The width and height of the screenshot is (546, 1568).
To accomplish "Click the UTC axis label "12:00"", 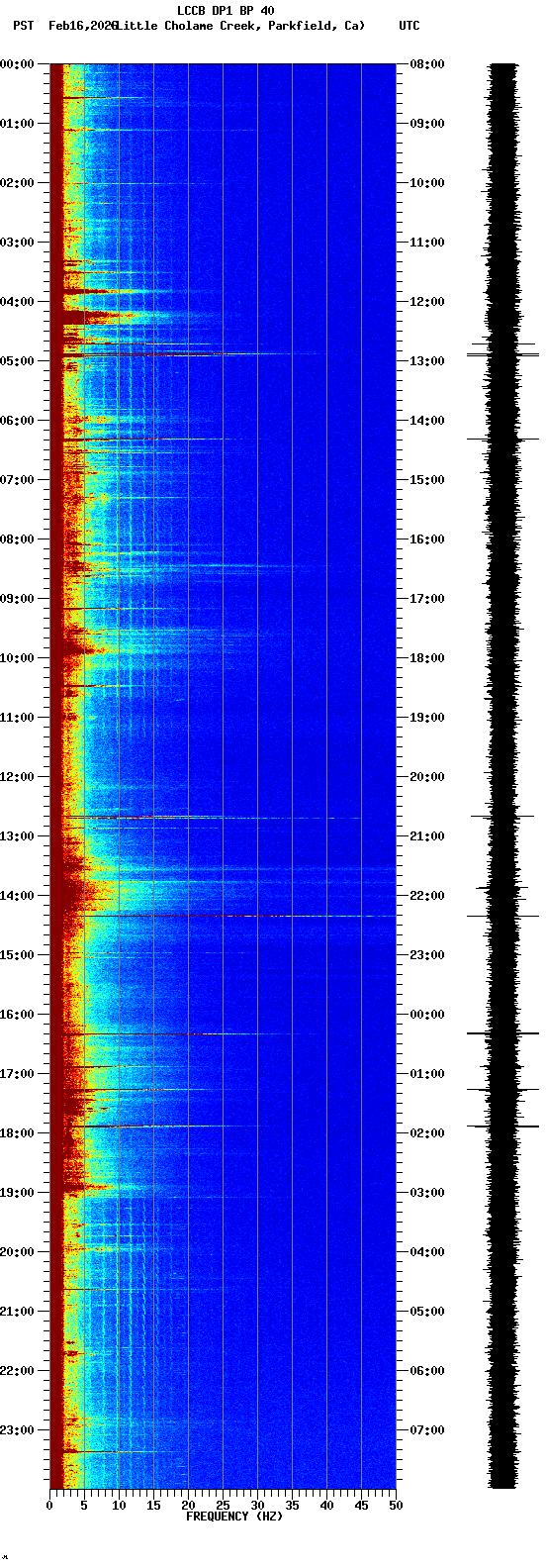I will pyautogui.click(x=427, y=302).
